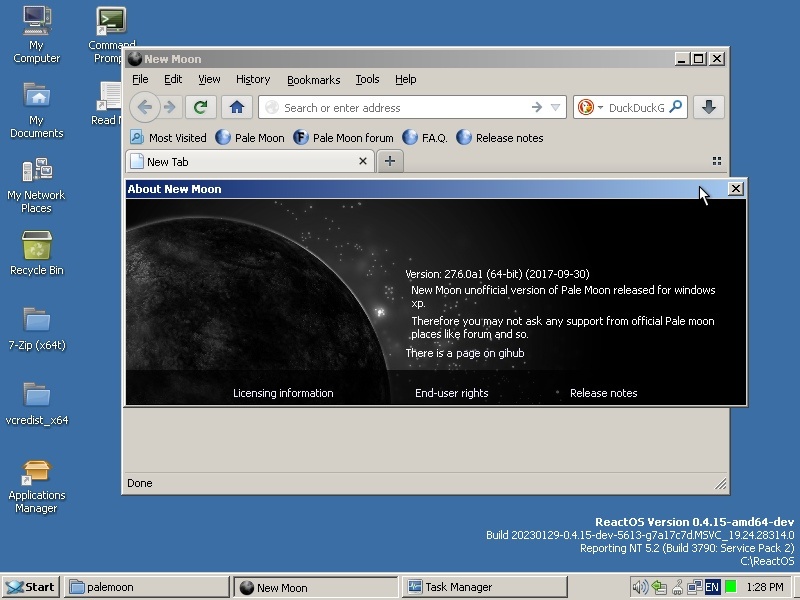Open the Most Visited bookmarks folder
Screen dimensions: 800x600
pyautogui.click(x=168, y=138)
